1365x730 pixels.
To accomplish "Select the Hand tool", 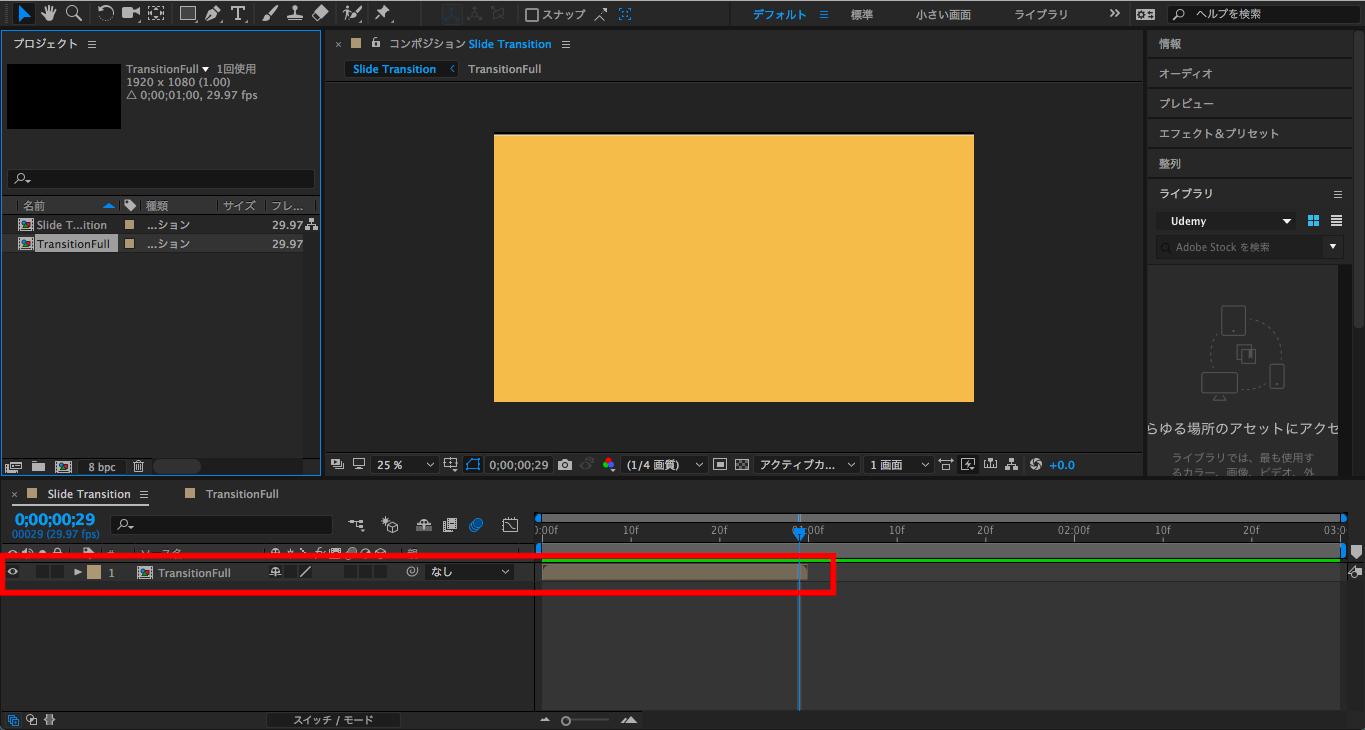I will [48, 13].
